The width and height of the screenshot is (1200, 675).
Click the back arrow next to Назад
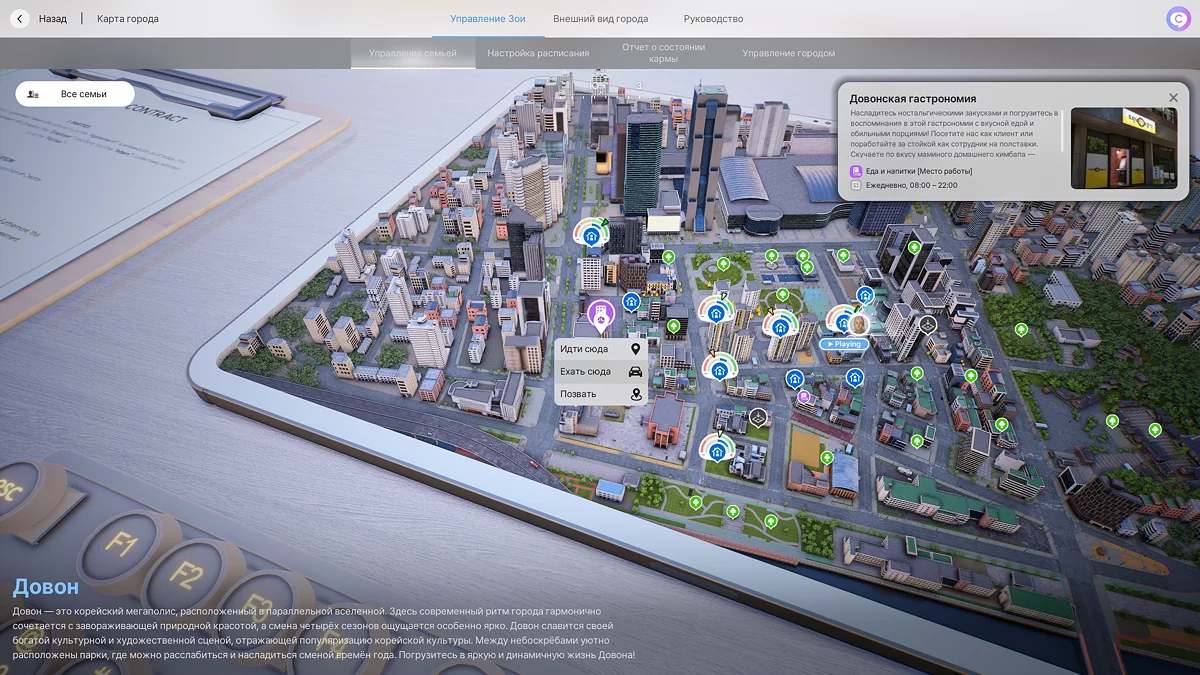tap(19, 19)
